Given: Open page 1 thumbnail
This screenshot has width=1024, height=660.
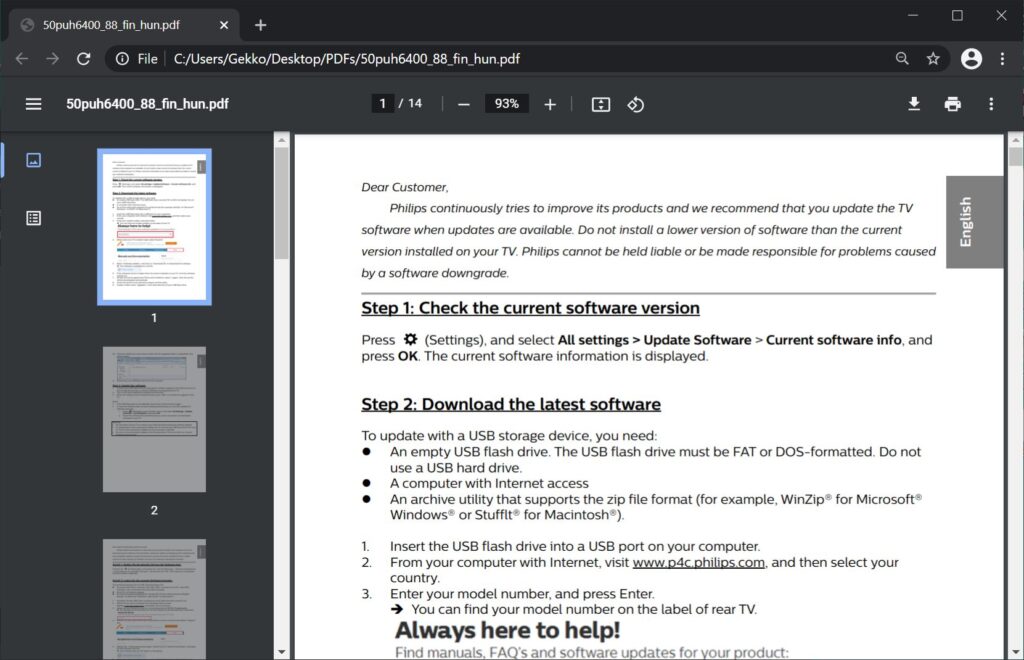Looking at the screenshot, I should (154, 227).
